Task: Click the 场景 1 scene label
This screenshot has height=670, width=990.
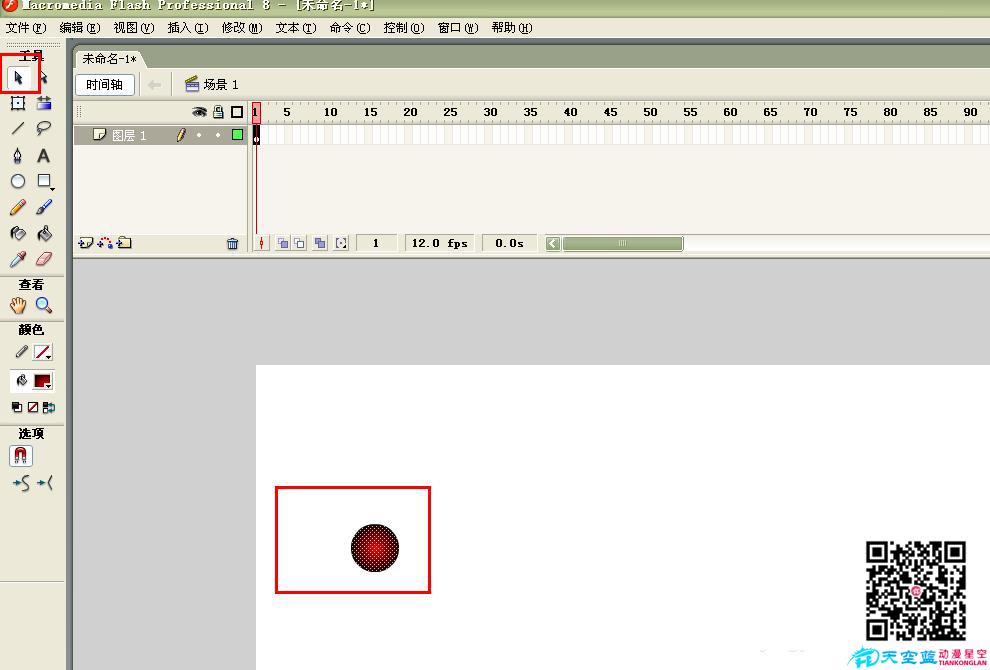Action: coord(212,85)
